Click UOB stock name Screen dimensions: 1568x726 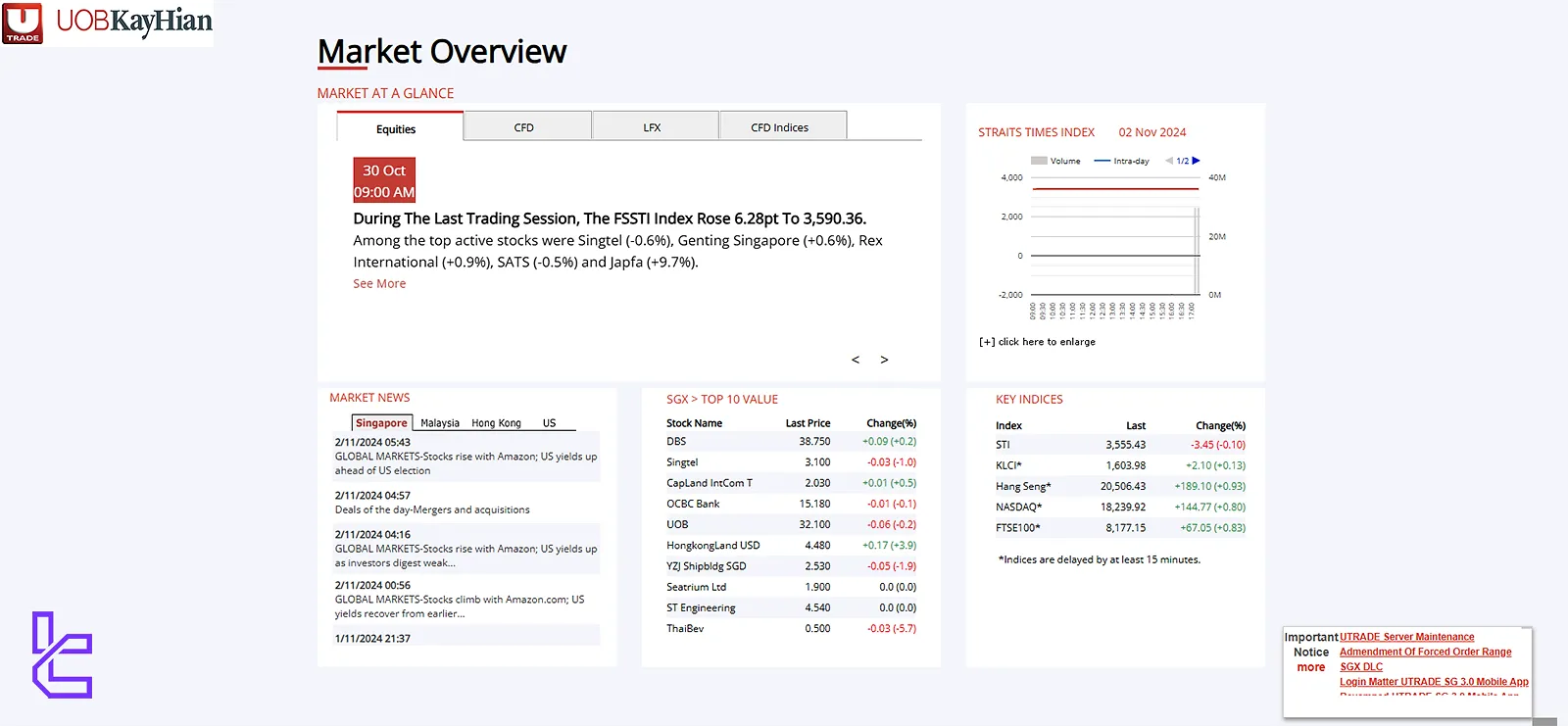tap(677, 524)
